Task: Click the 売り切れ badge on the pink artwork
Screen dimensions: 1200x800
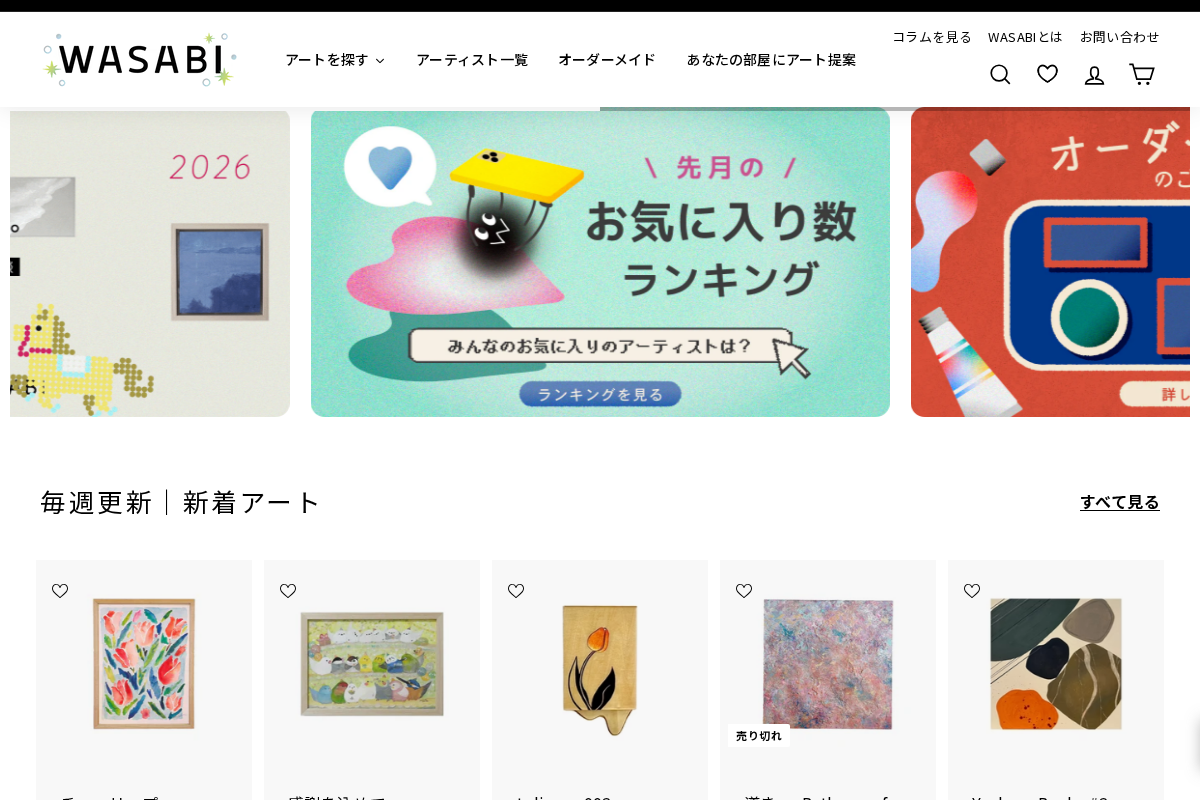Action: (x=758, y=735)
